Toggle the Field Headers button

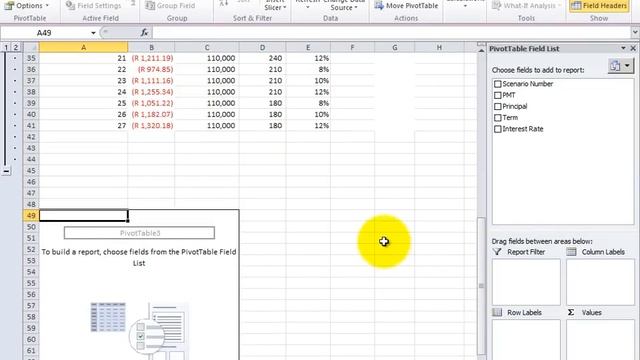tap(599, 5)
